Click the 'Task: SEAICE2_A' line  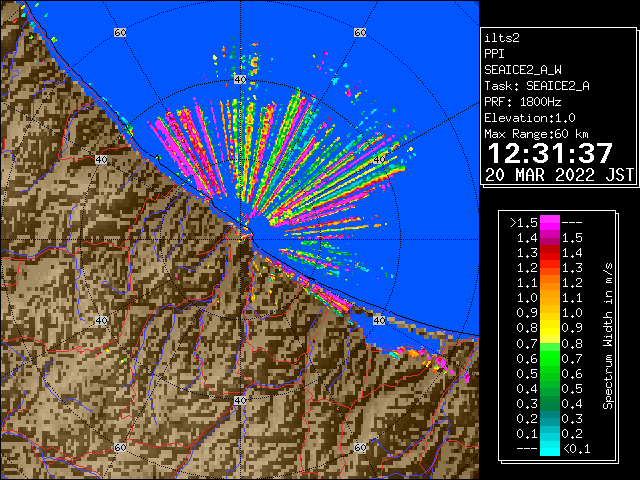(537, 86)
